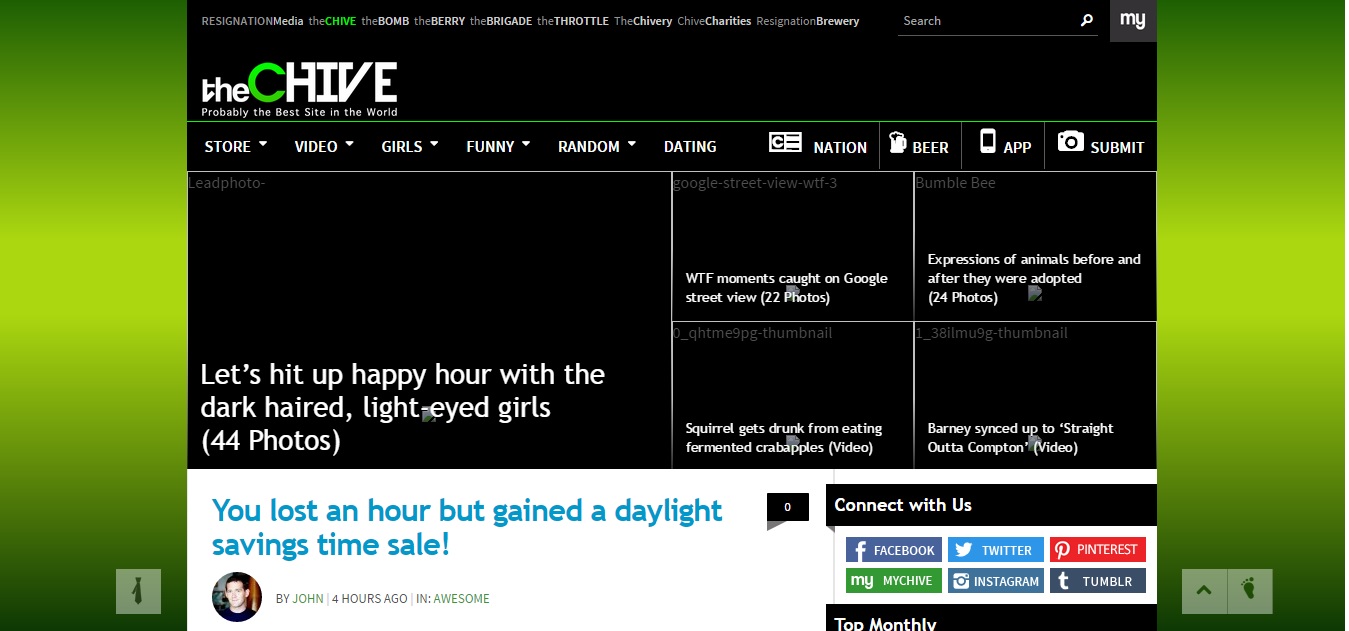The height and width of the screenshot is (631, 1349).
Task: Click the Search input field
Action: [x=985, y=21]
